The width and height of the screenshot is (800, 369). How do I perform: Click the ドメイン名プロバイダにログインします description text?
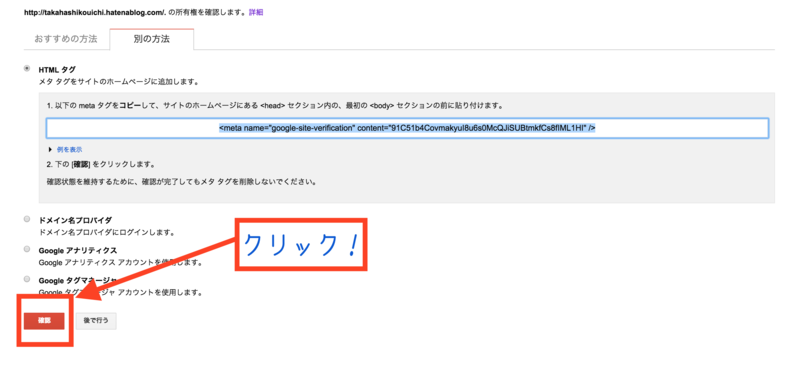[x=107, y=232]
